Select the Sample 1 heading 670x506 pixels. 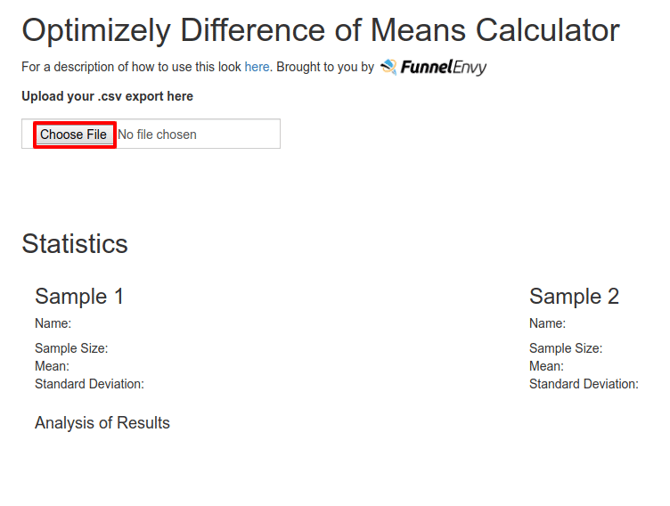79,297
